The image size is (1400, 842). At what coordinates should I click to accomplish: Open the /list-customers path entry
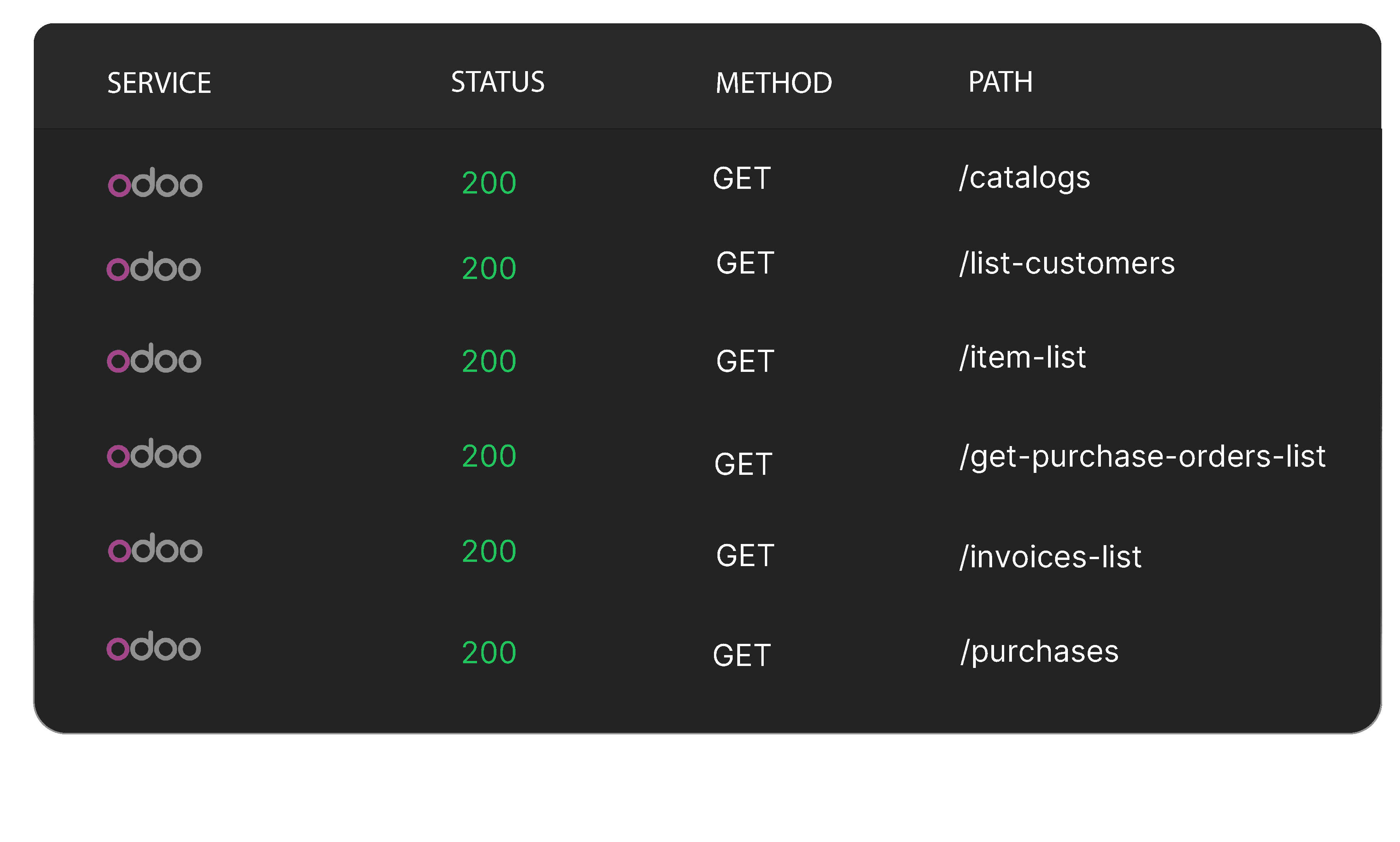(1067, 263)
